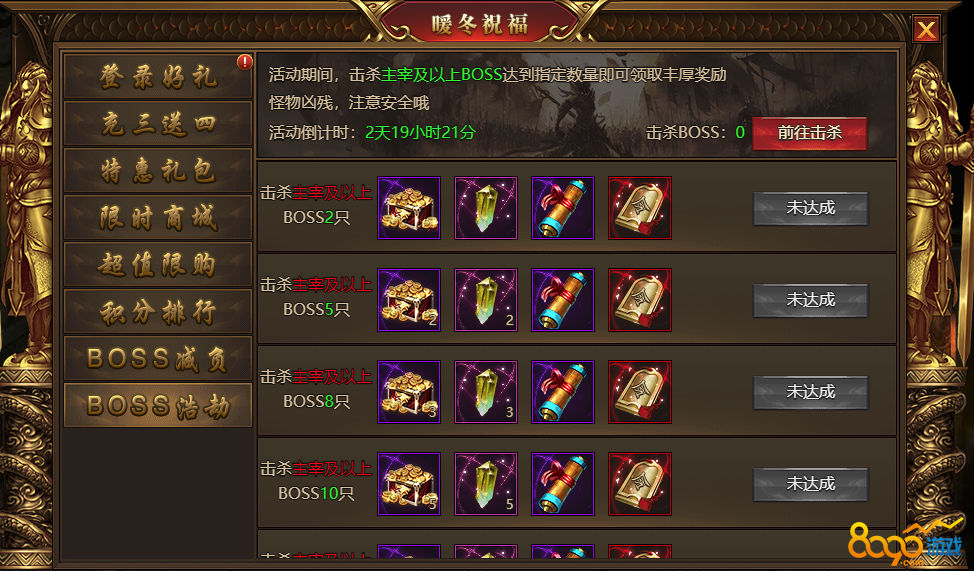This screenshot has width=974, height=571.
Task: Click the scroll reward in BOSS5只 row
Action: (563, 300)
